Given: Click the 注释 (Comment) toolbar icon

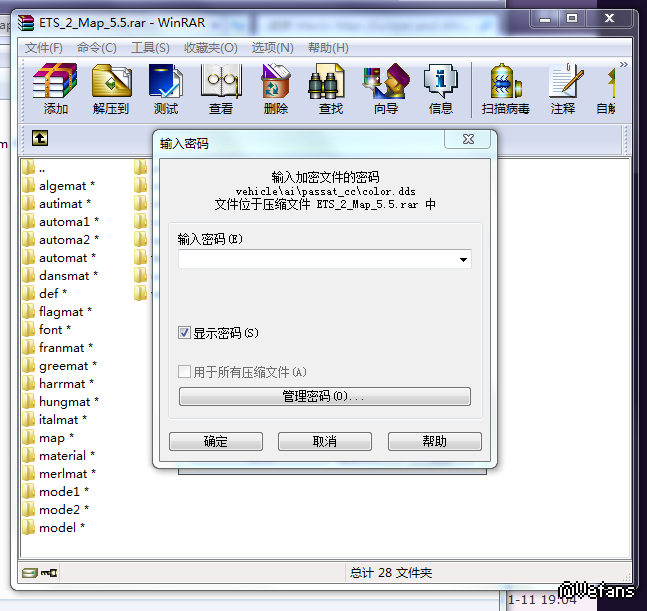Looking at the screenshot, I should tap(563, 89).
